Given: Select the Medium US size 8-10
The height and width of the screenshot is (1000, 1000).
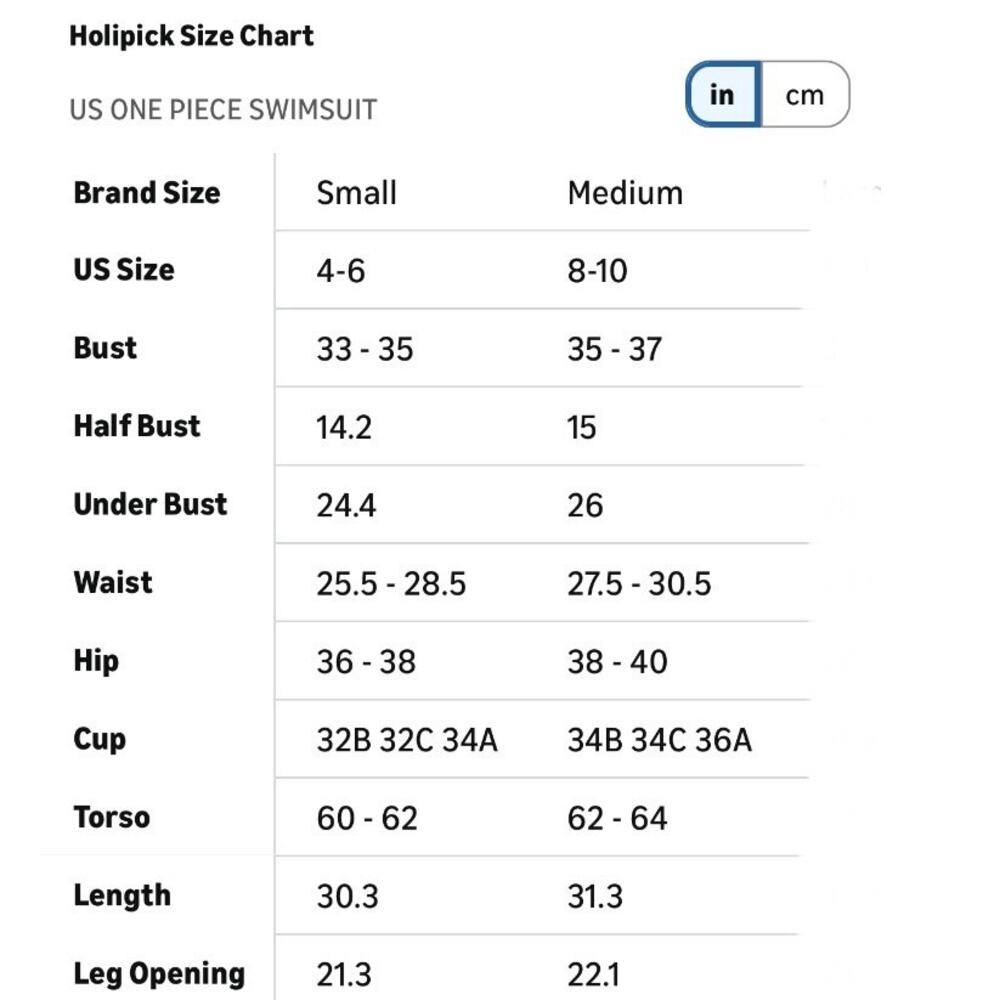Looking at the screenshot, I should pyautogui.click(x=598, y=270).
